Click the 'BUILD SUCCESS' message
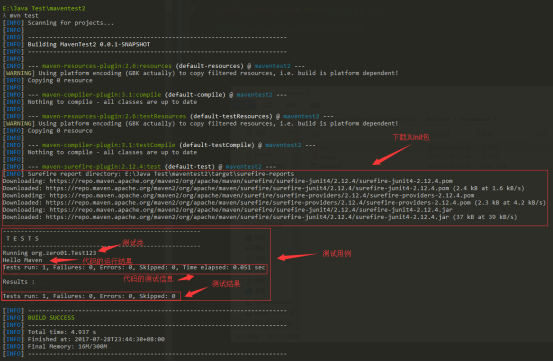Image resolution: width=553 pixels, height=362 pixels. coord(51,318)
